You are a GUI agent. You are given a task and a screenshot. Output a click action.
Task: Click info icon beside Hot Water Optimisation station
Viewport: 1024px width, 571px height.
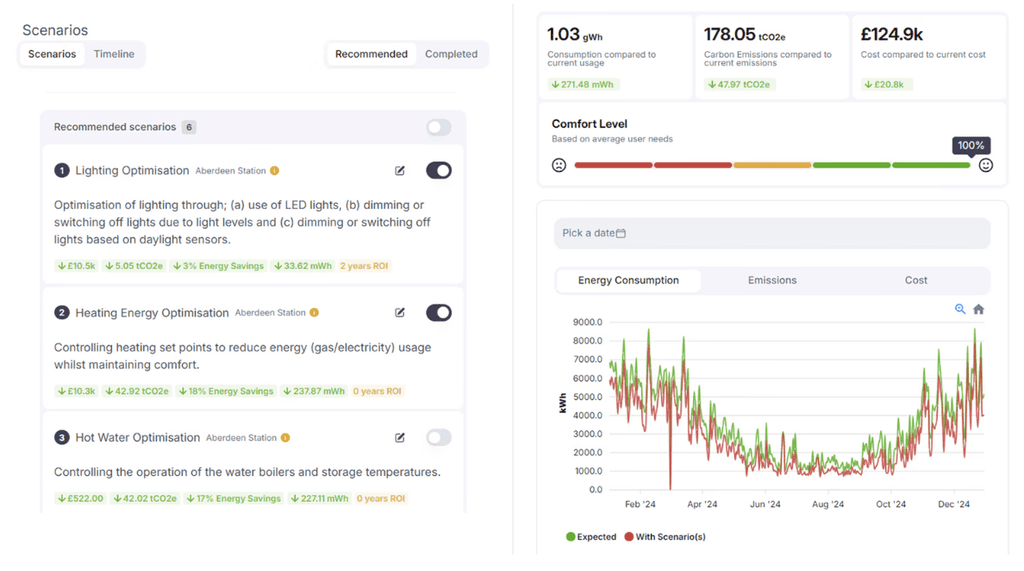pos(285,438)
